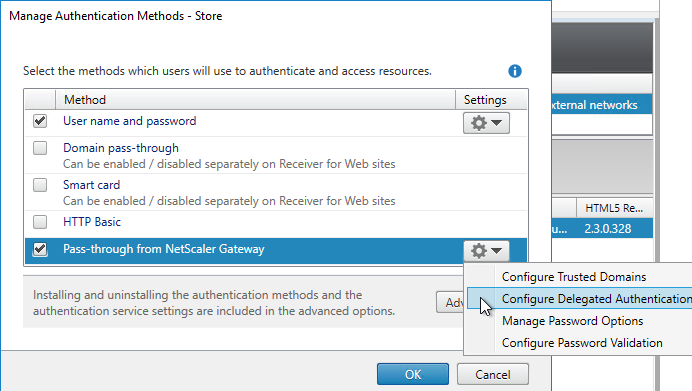The height and width of the screenshot is (391, 692).
Task: Select the Domain pass-through method row
Action: [276, 155]
